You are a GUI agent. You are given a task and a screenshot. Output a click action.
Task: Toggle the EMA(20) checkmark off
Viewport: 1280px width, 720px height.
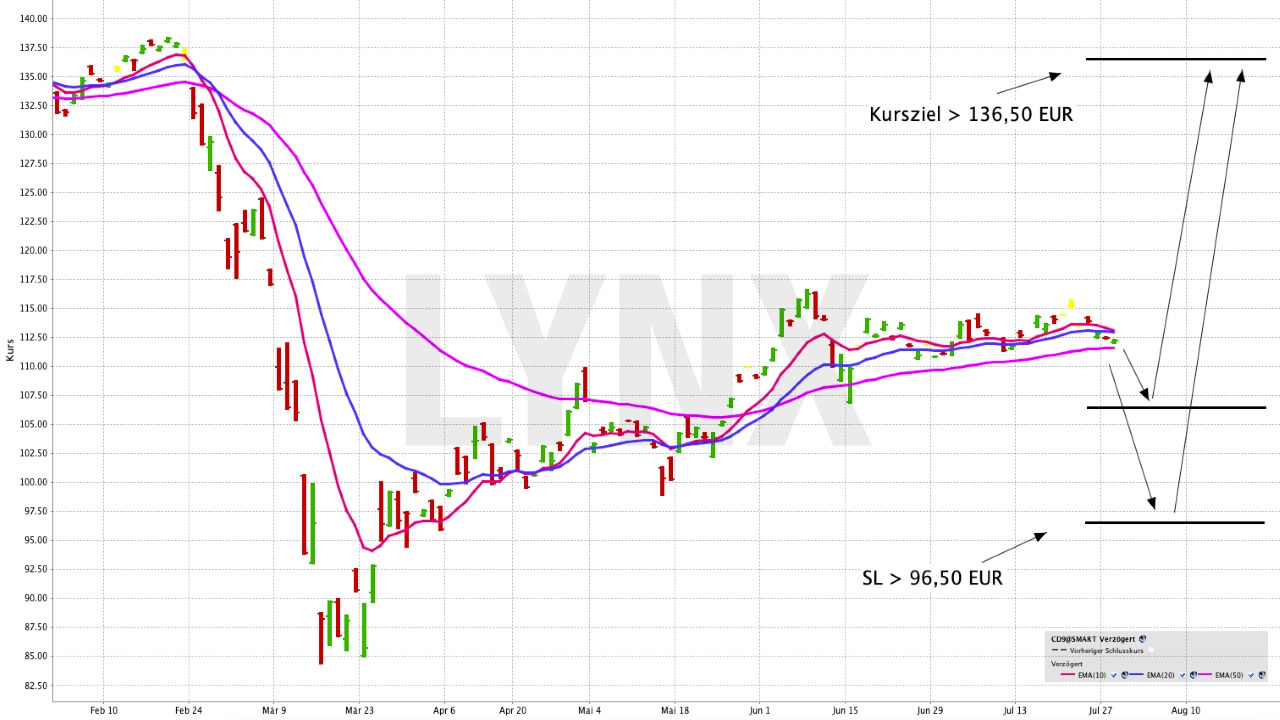click(x=1182, y=675)
